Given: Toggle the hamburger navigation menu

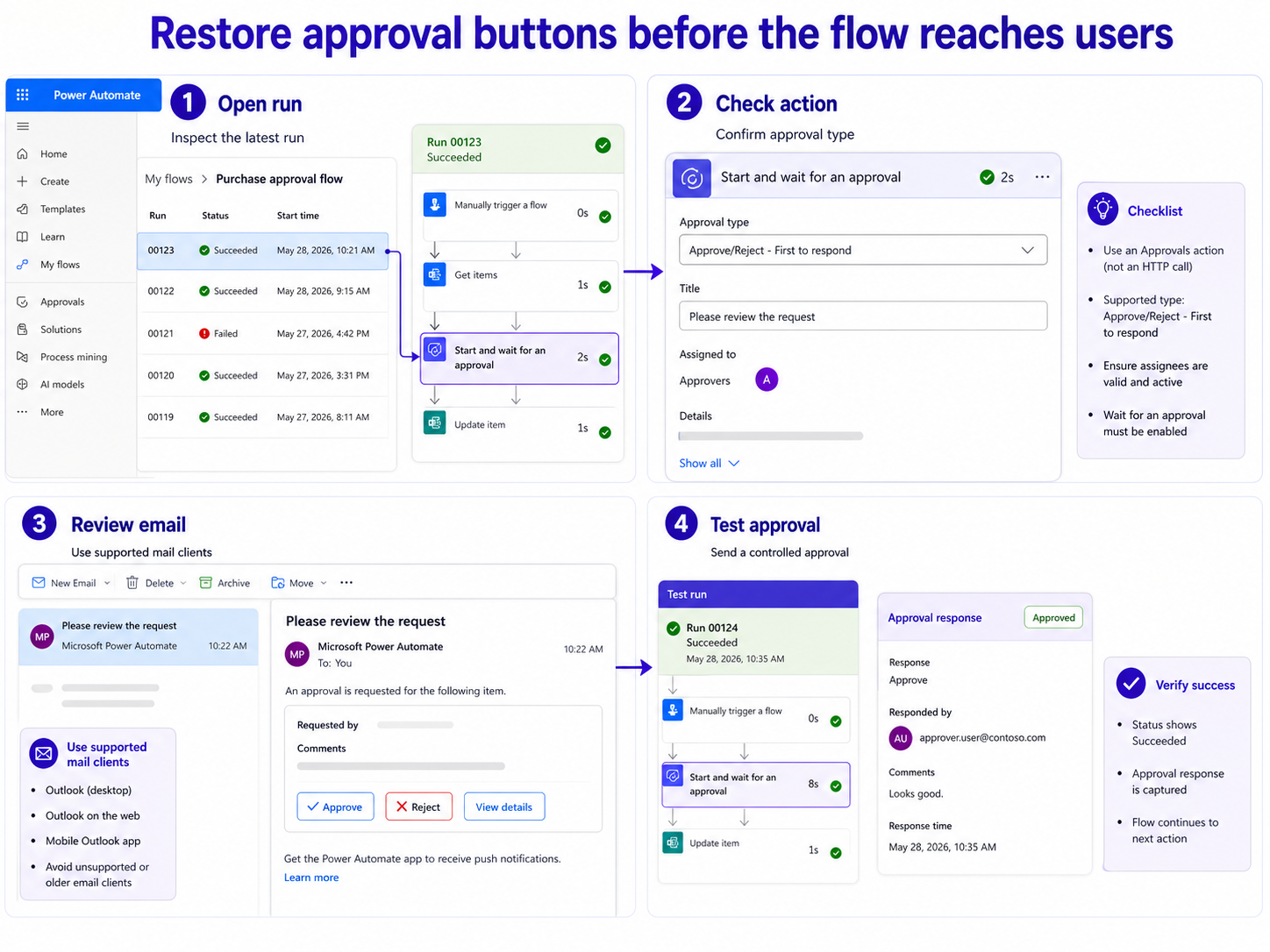Looking at the screenshot, I should [23, 126].
